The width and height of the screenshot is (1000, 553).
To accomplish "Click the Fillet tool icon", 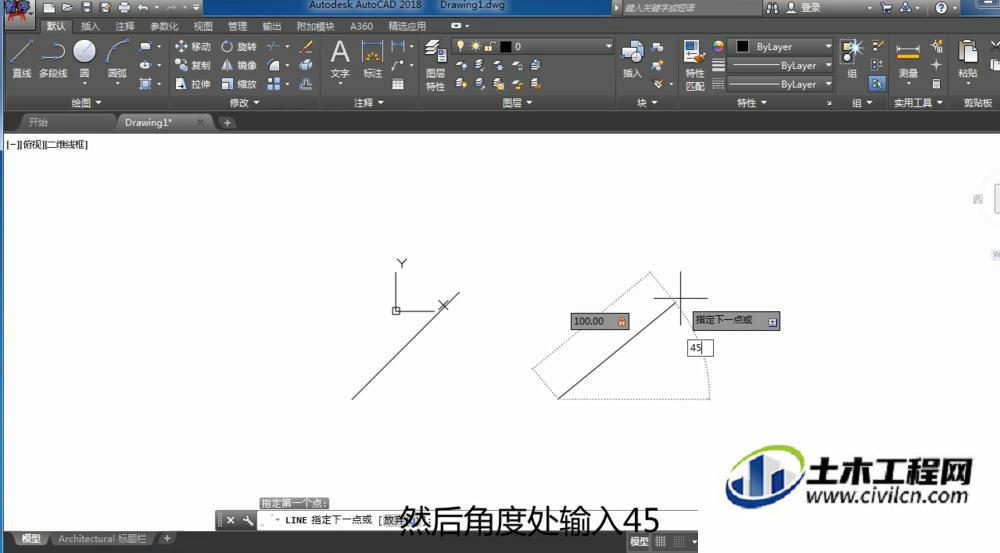I will (274, 65).
